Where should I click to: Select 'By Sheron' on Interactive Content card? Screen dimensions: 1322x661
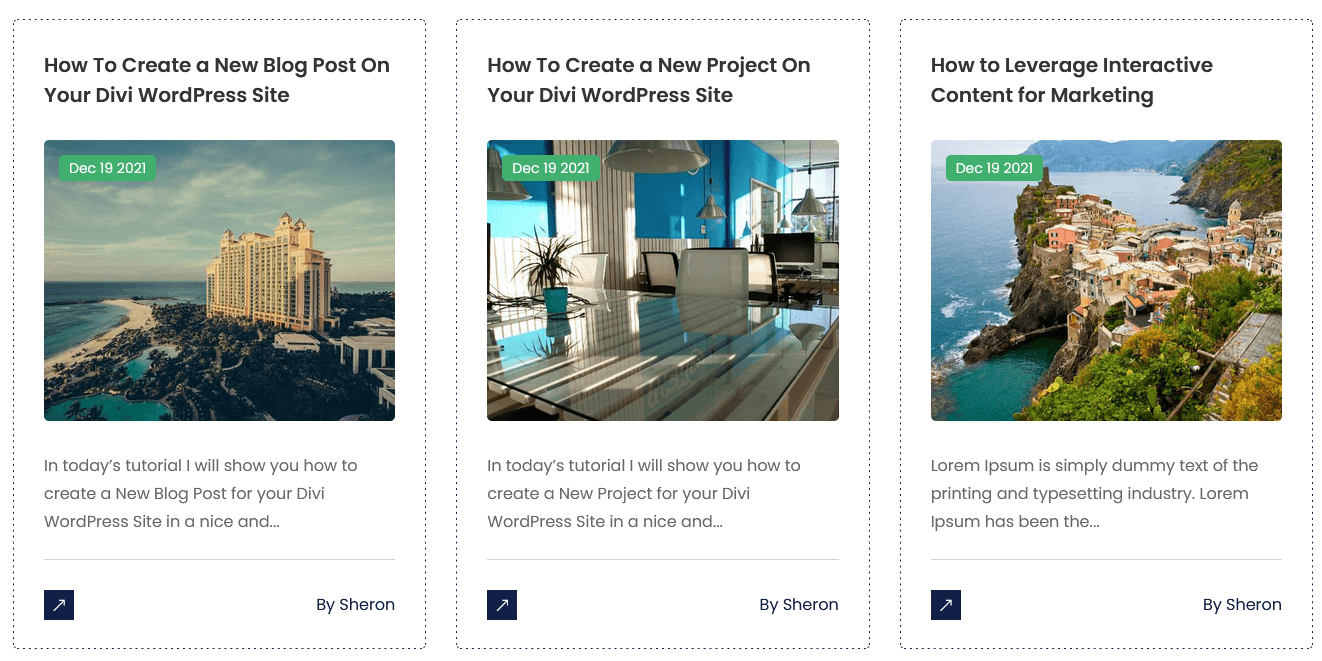(1242, 605)
